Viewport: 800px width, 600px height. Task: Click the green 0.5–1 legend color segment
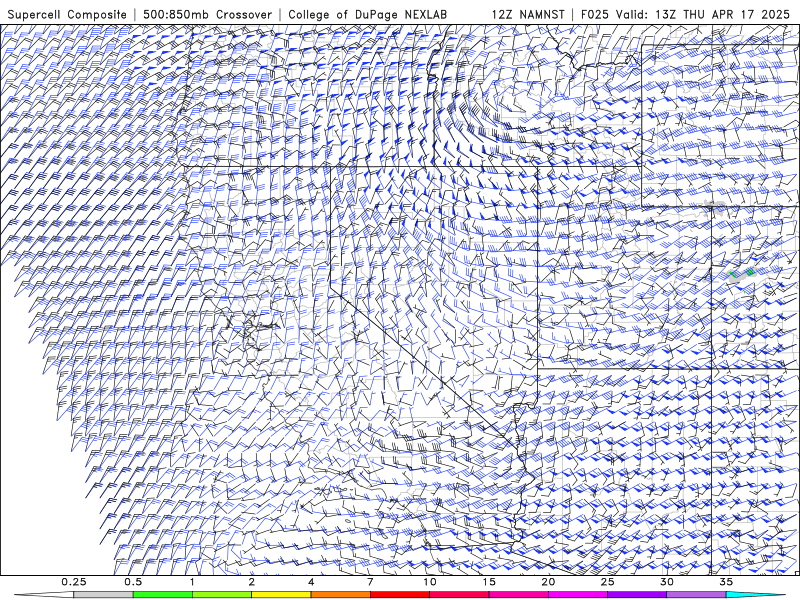click(163, 595)
